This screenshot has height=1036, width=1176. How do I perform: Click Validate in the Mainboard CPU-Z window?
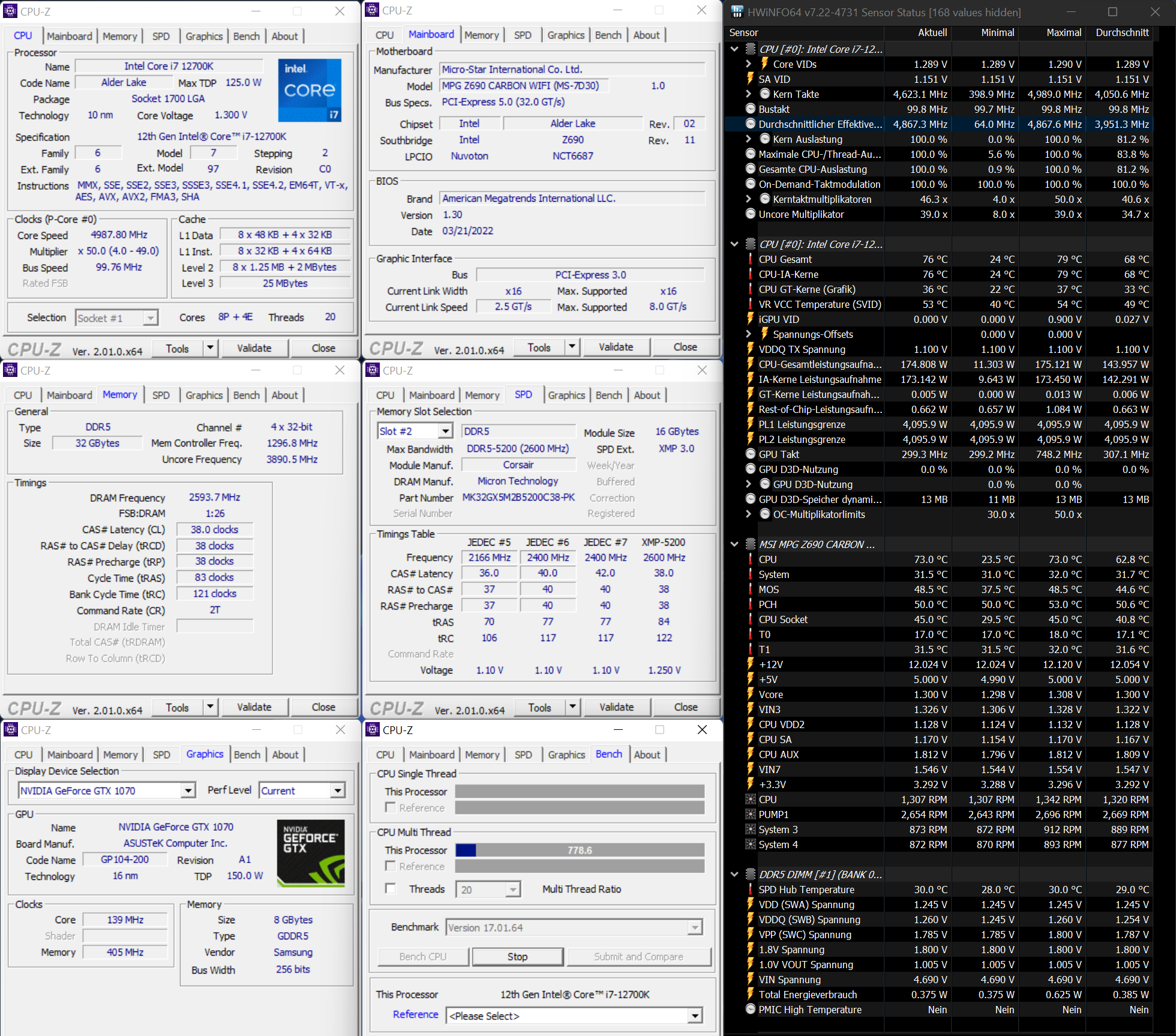click(616, 347)
